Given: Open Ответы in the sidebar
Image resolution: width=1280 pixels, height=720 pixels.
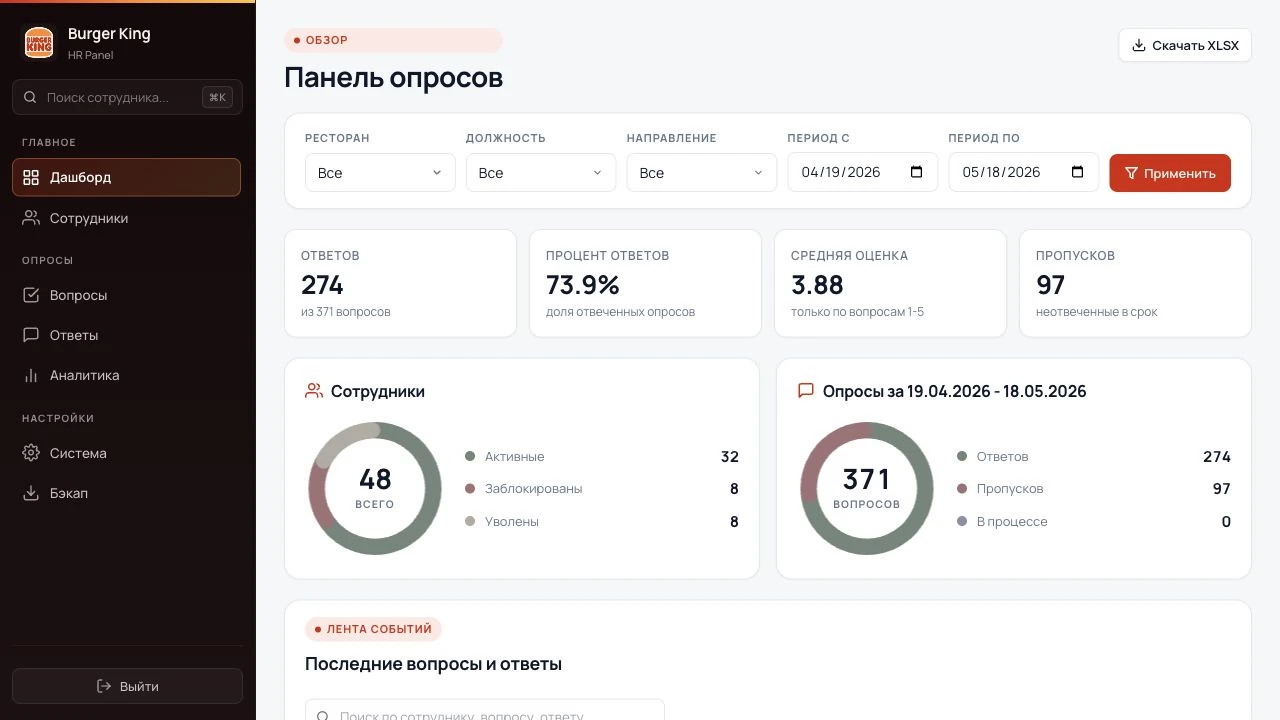Looking at the screenshot, I should click(127, 335).
